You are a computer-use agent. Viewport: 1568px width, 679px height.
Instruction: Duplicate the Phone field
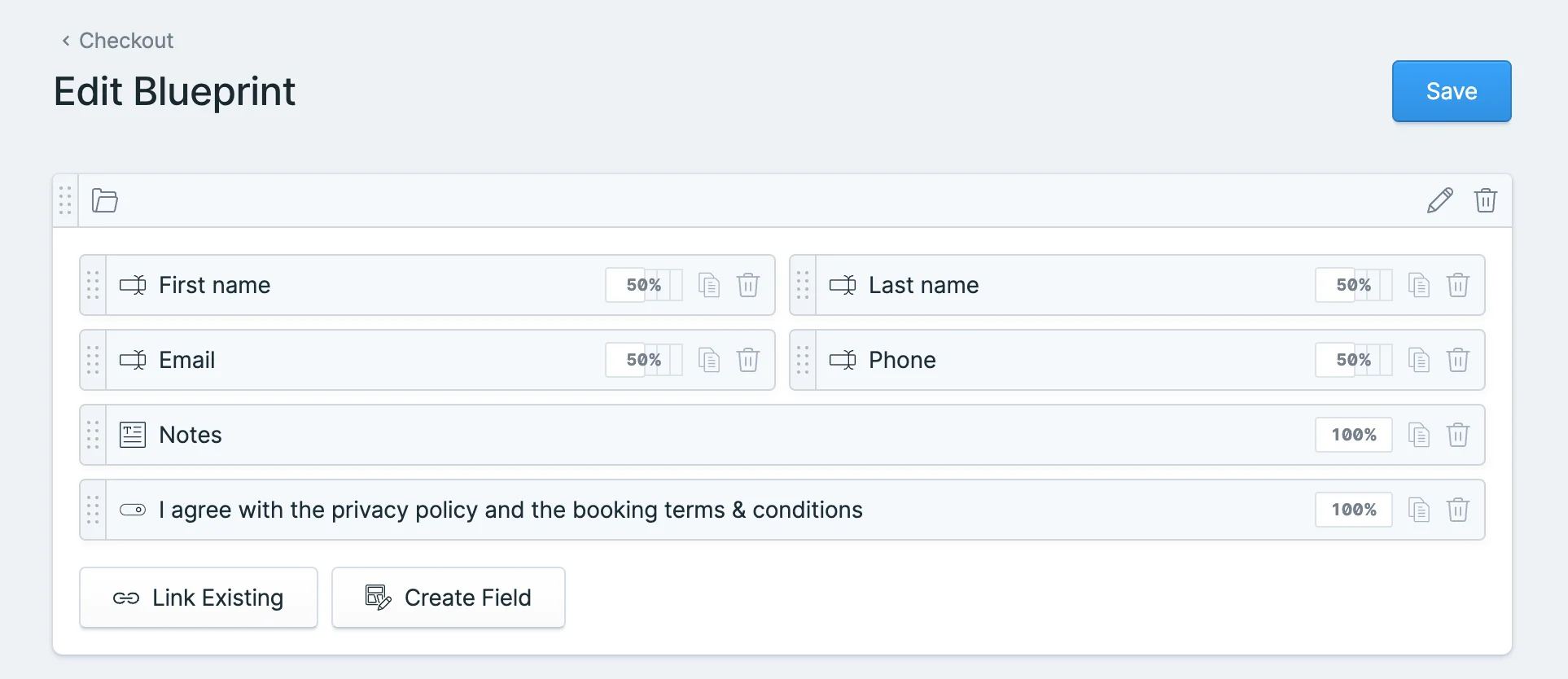[1419, 360]
